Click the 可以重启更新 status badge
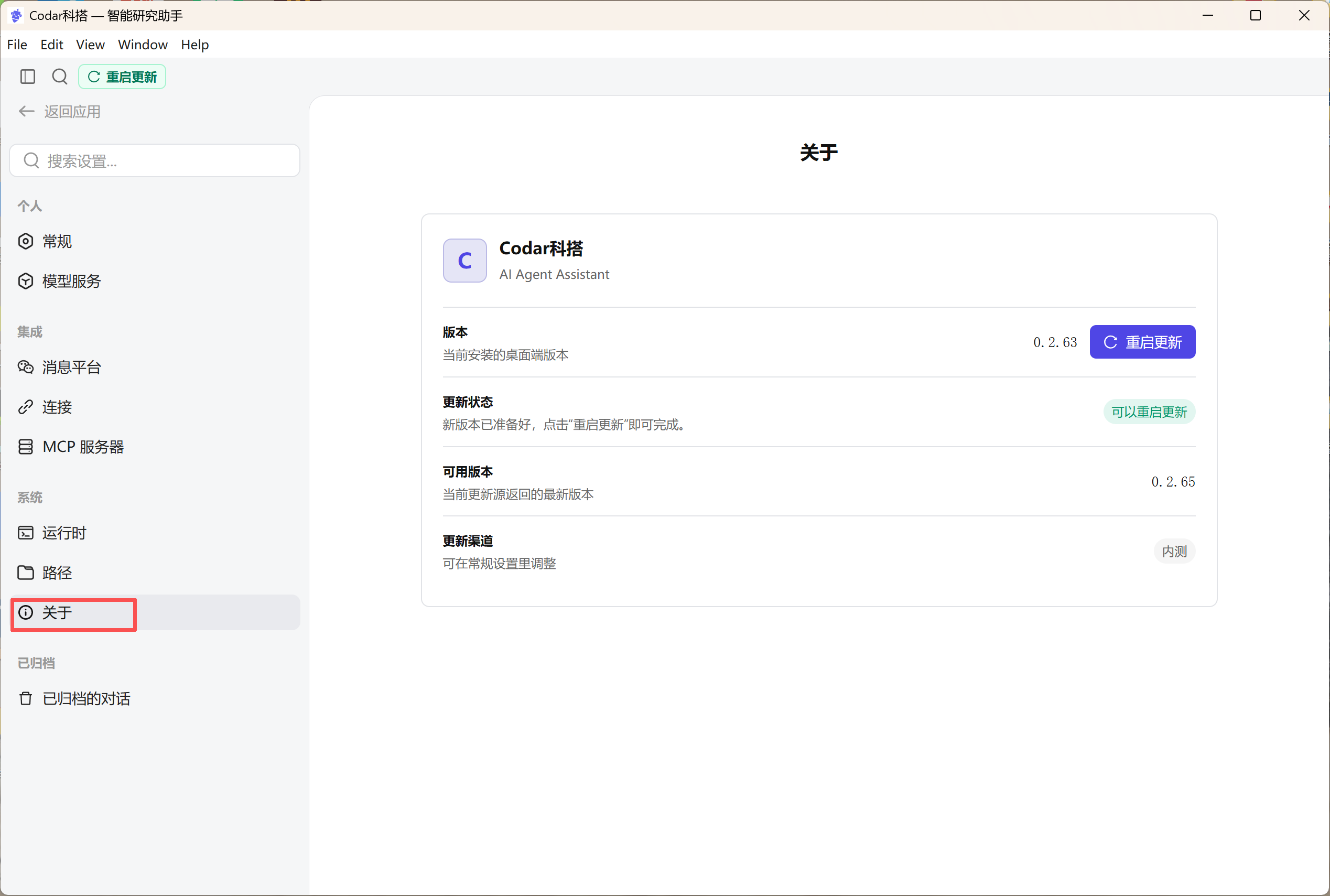This screenshot has width=1330, height=896. 1150,412
